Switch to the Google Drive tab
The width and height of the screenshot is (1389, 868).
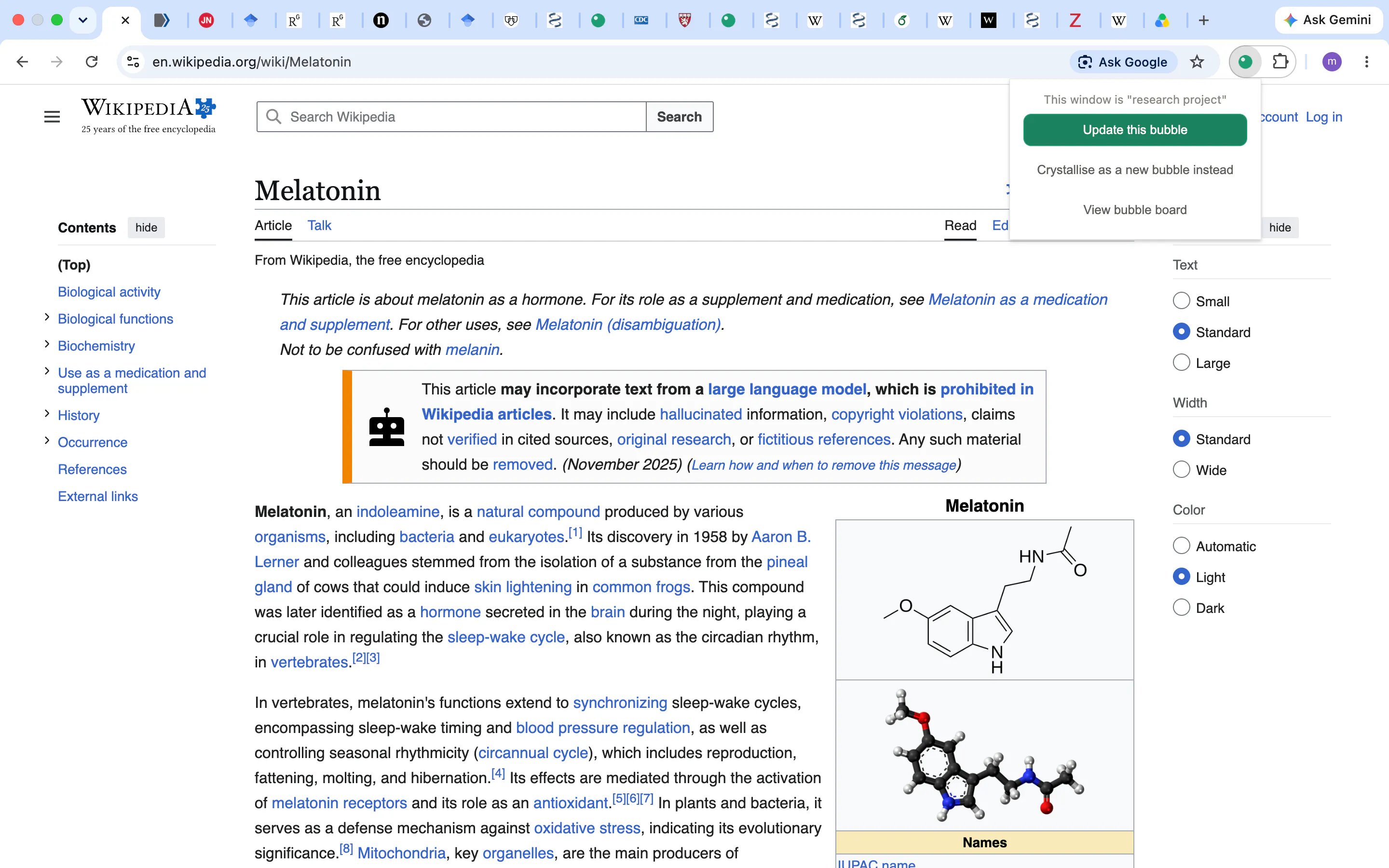point(1162,21)
